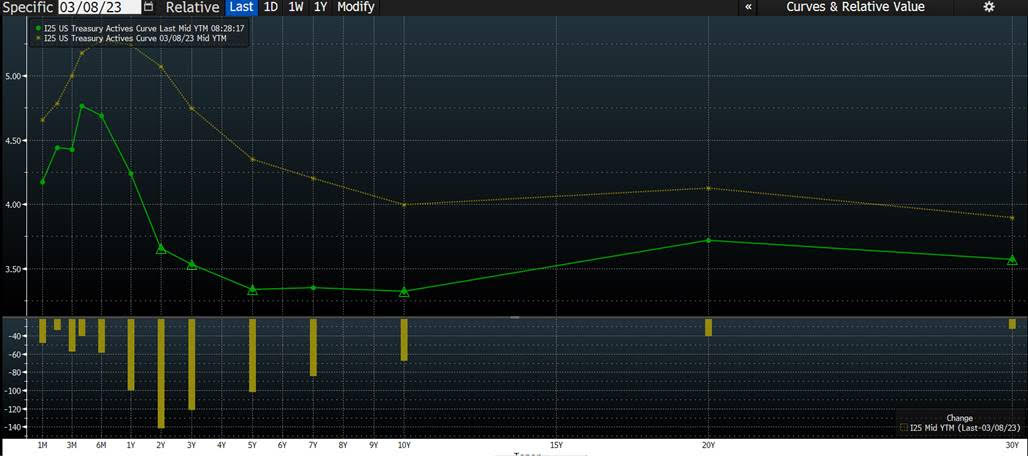Select the Last range button

tap(241, 7)
